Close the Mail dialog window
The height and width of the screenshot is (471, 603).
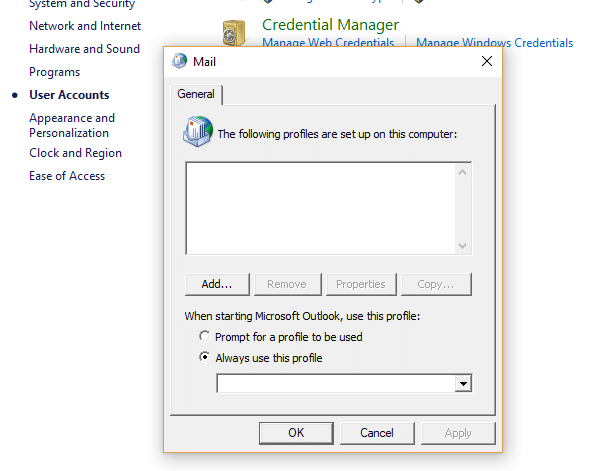pyautogui.click(x=487, y=61)
